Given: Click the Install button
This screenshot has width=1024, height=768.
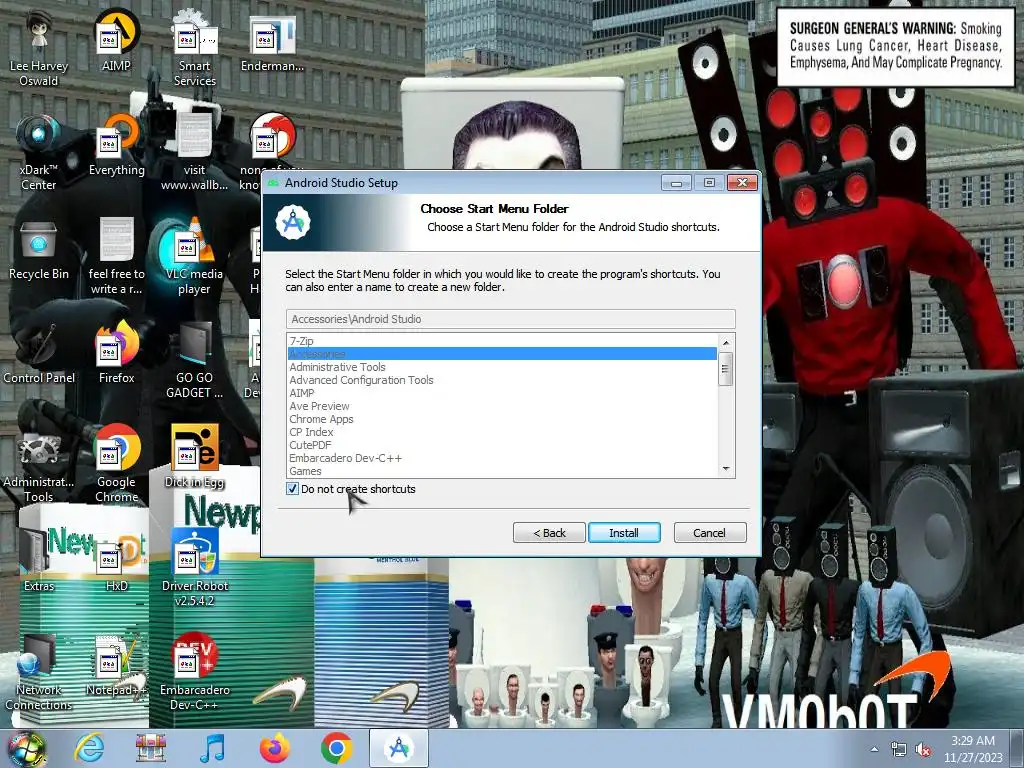Looking at the screenshot, I should [624, 533].
